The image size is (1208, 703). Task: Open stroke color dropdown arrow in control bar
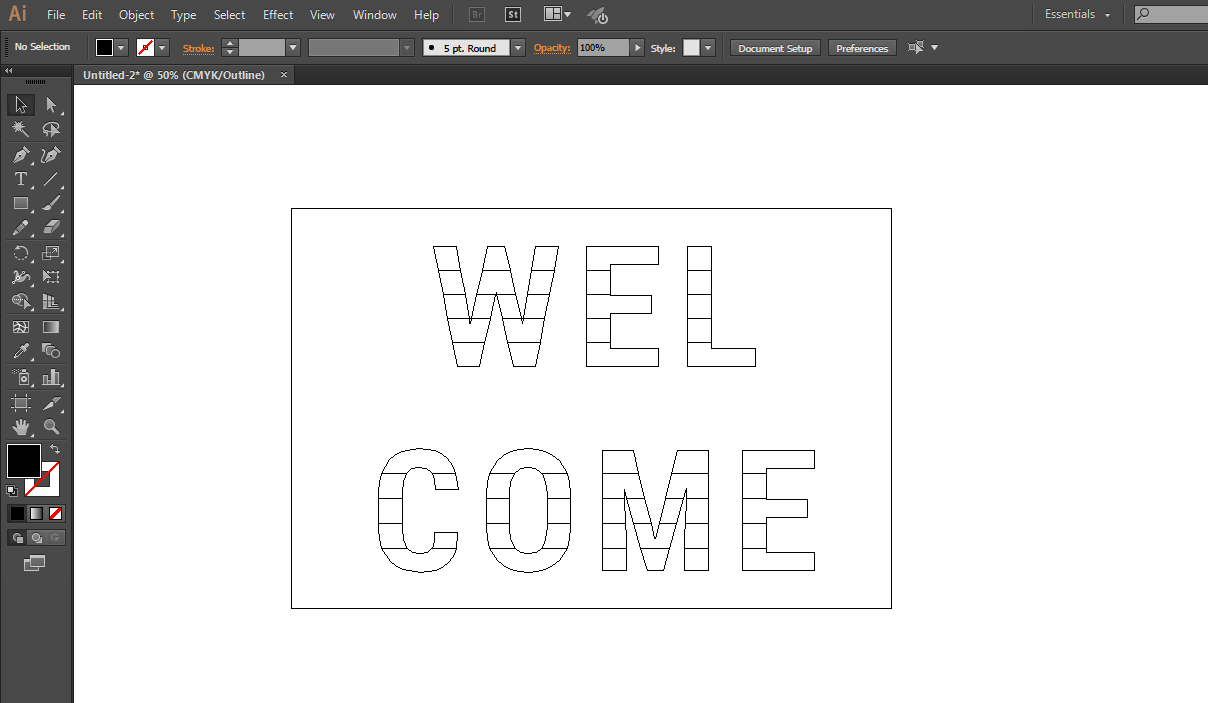click(x=162, y=48)
